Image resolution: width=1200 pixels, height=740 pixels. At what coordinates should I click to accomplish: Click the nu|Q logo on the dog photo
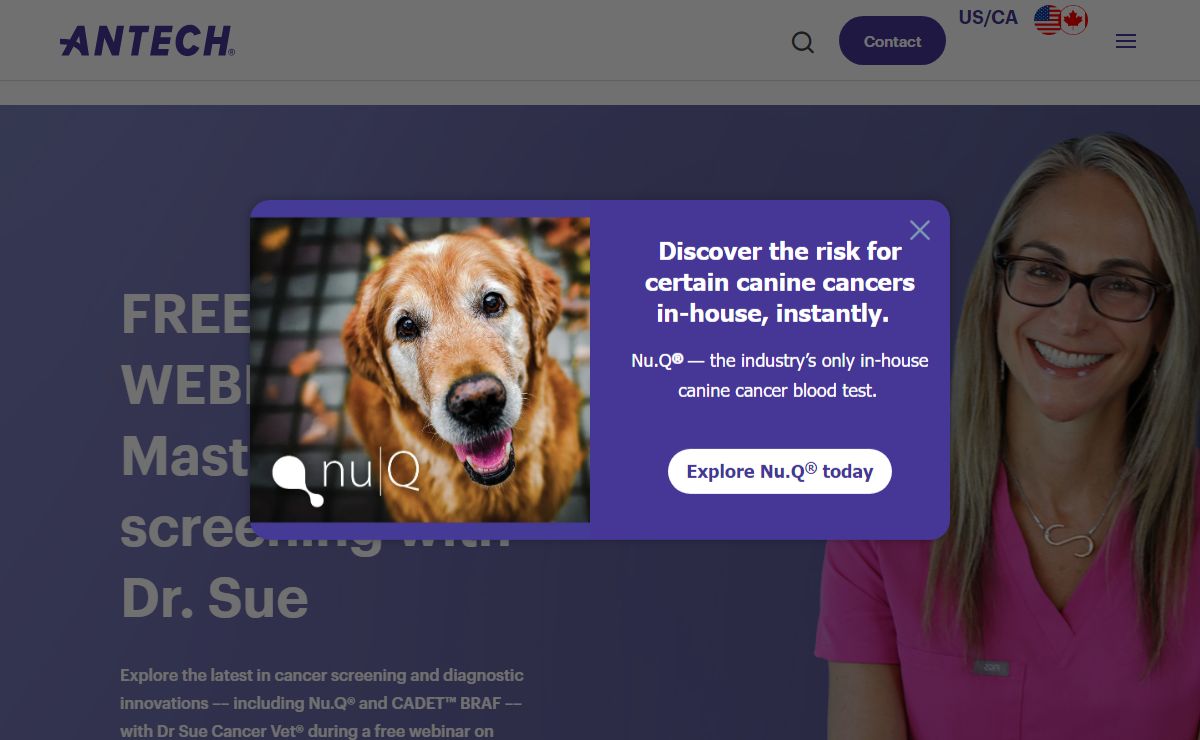(346, 476)
